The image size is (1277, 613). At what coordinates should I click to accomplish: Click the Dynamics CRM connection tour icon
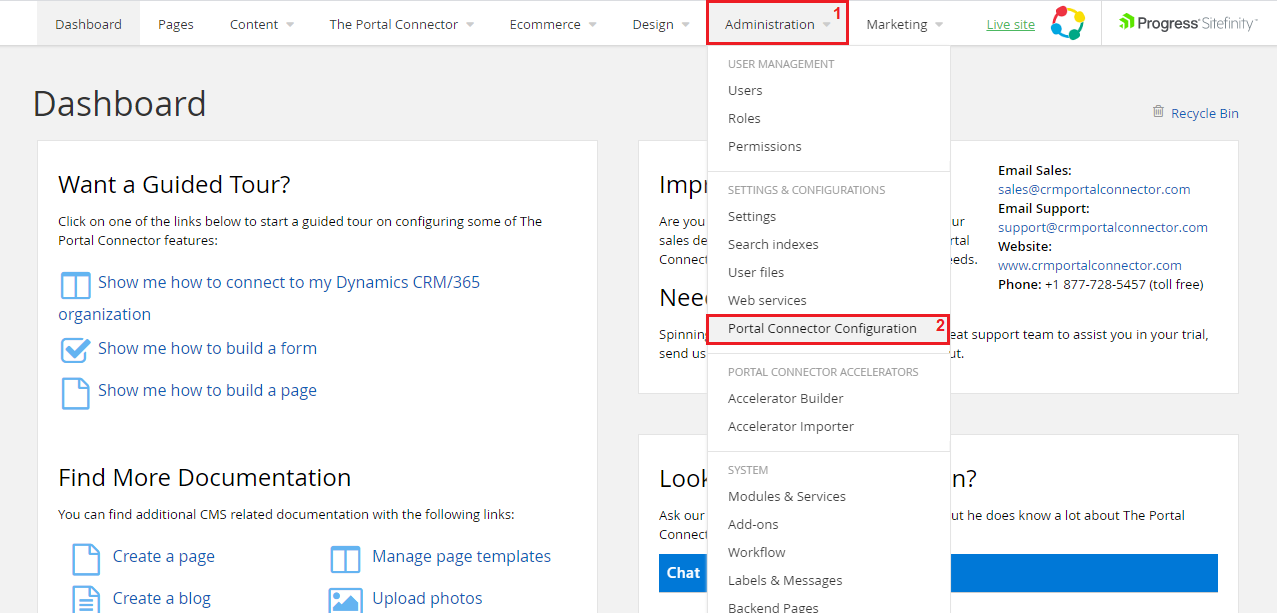click(x=76, y=285)
